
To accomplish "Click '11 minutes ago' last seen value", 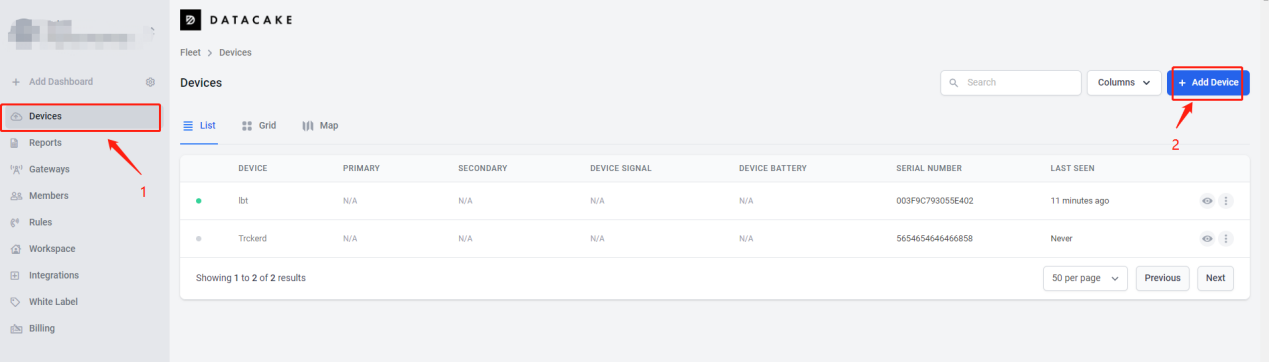I will tap(1079, 201).
